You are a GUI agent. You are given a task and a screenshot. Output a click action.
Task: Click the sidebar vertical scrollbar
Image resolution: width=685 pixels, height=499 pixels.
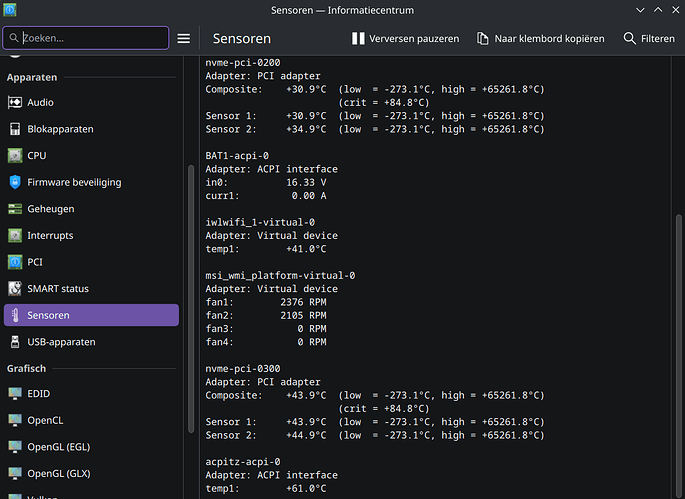(x=188, y=300)
